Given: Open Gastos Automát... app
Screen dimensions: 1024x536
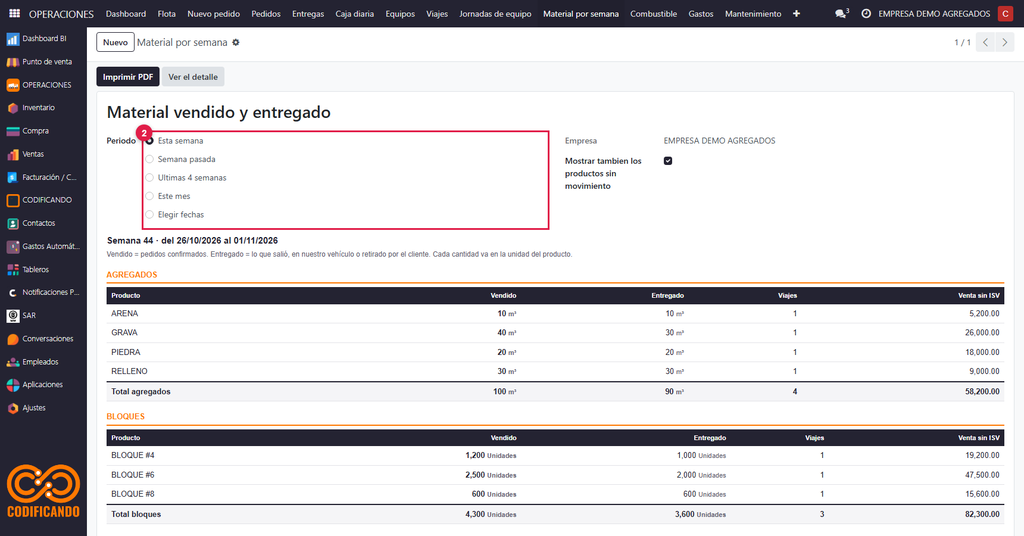Looking at the screenshot, I should point(43,246).
